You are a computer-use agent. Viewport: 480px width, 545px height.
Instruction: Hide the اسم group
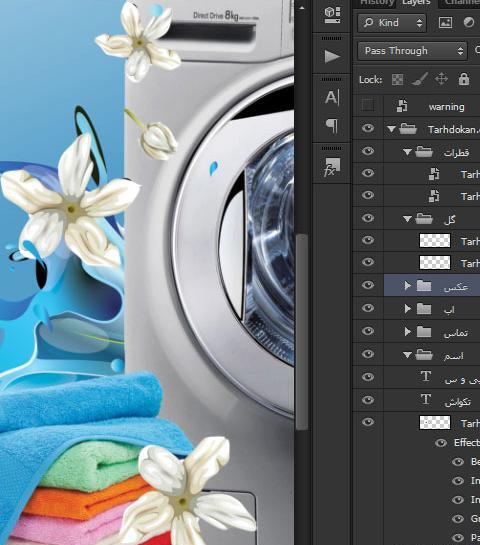(368, 354)
